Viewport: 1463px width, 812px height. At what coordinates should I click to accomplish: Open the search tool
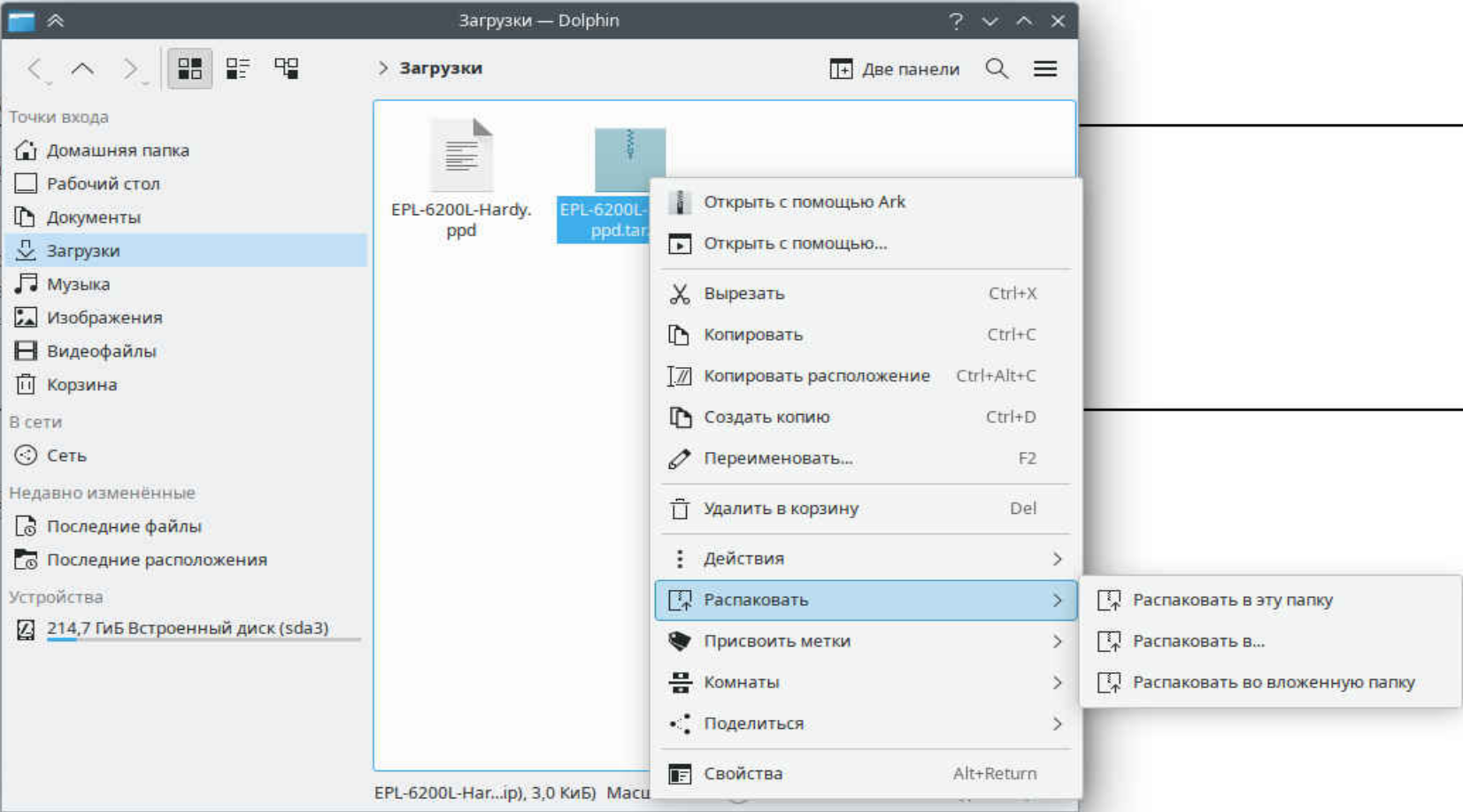tap(997, 68)
